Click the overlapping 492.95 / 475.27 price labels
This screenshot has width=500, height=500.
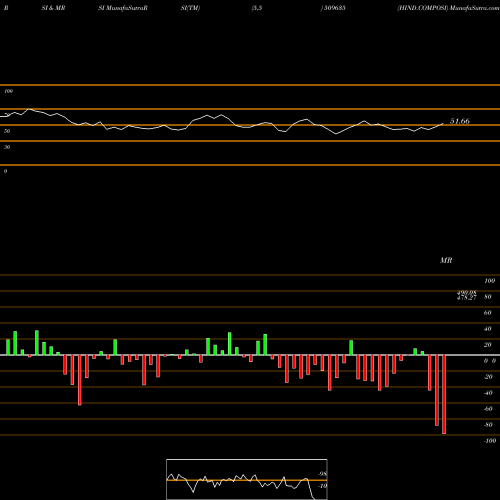[467, 295]
